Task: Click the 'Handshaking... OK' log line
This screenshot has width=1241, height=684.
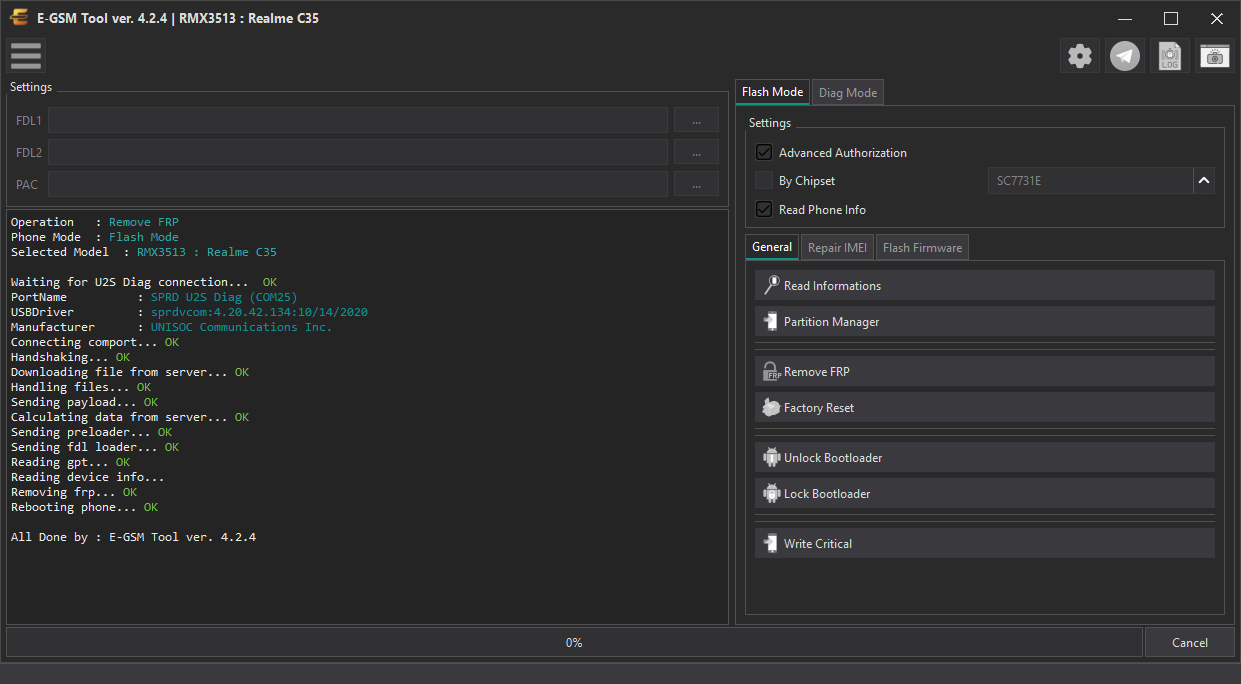Action: pyautogui.click(x=70, y=357)
